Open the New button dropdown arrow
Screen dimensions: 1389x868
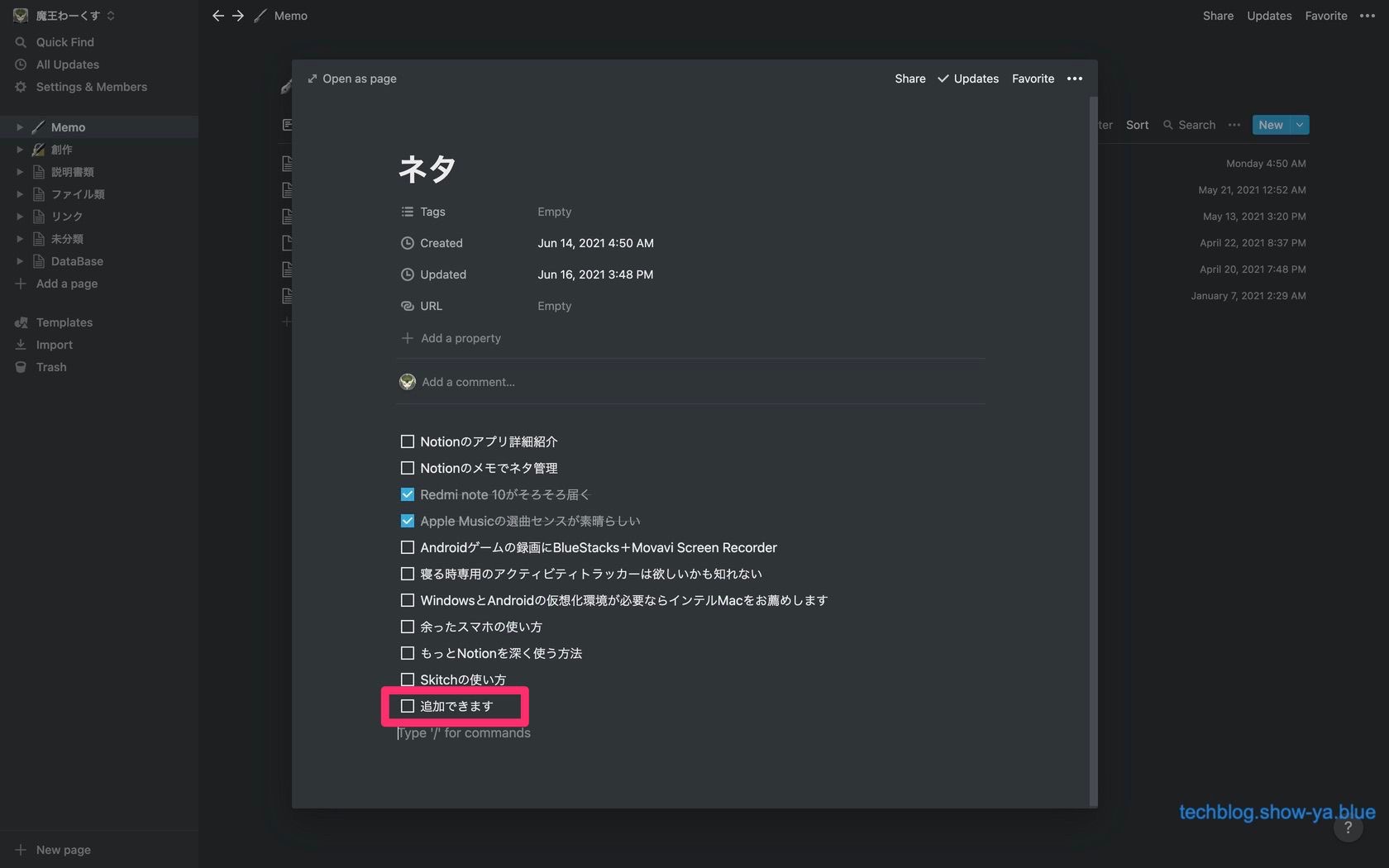[1300, 125]
